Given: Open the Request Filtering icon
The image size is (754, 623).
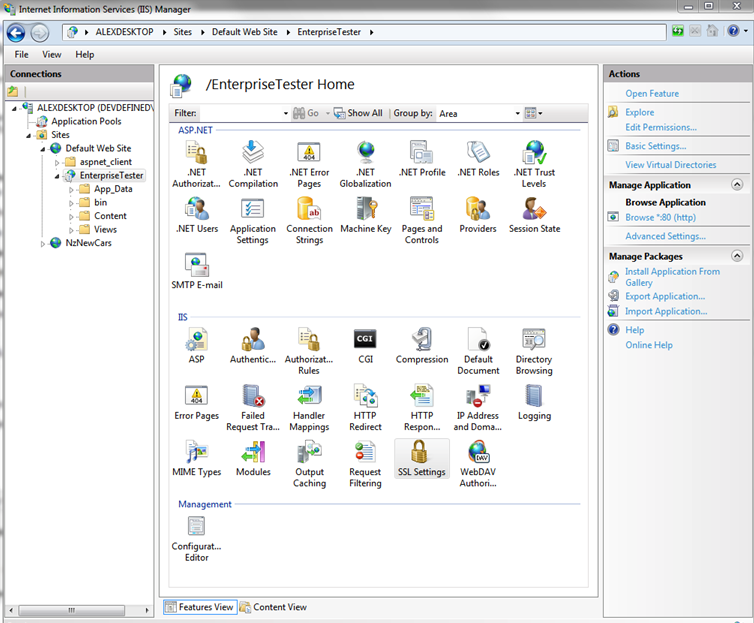Looking at the screenshot, I should point(365,452).
